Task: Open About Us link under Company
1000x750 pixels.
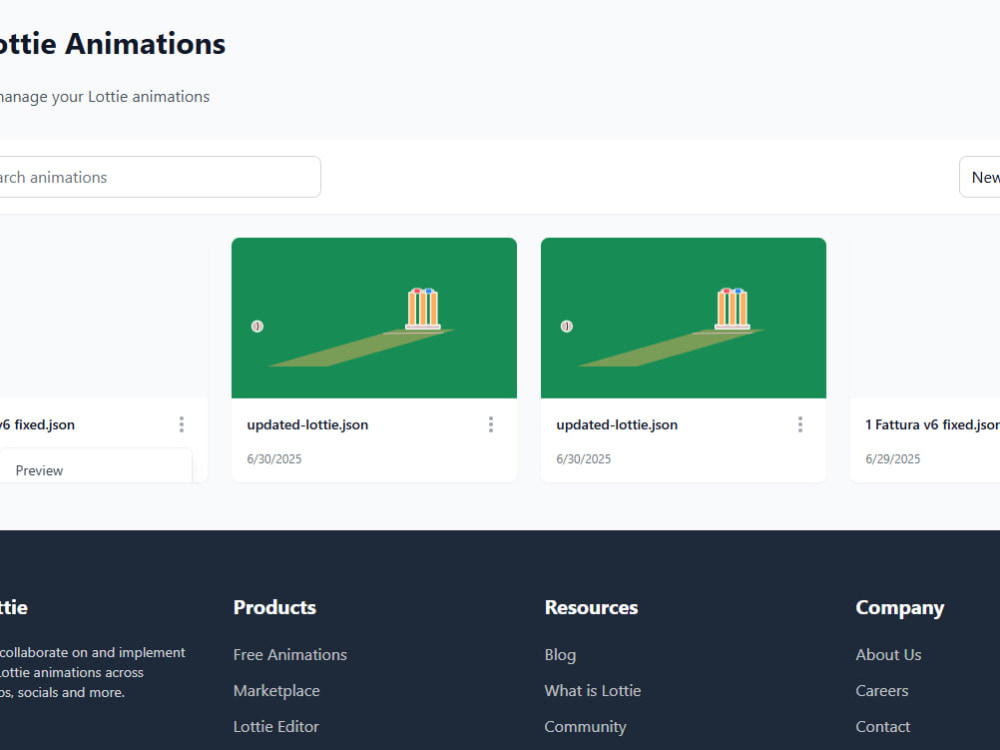Action: coord(888,655)
